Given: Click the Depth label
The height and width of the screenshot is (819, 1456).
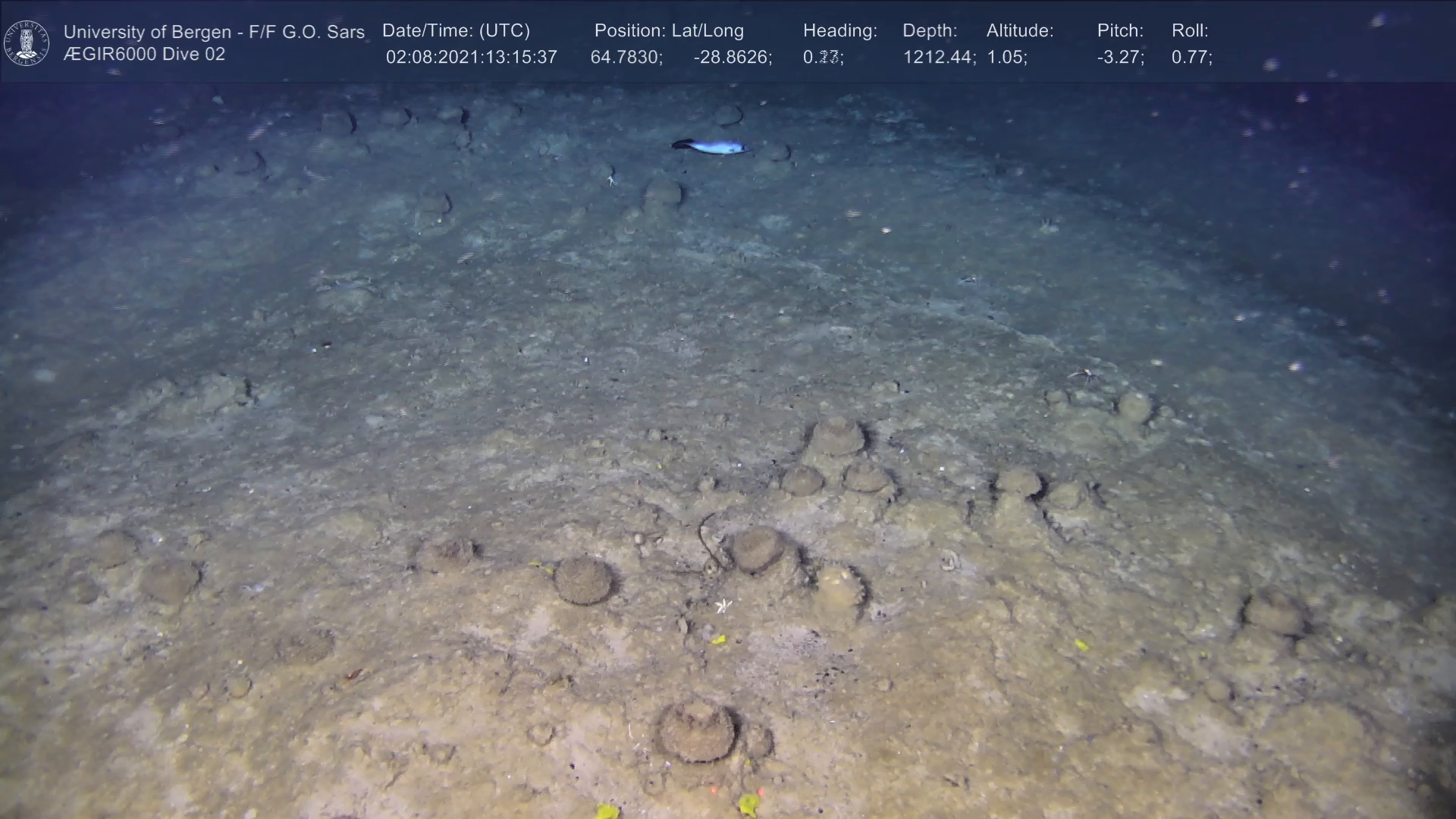Looking at the screenshot, I should (x=930, y=31).
